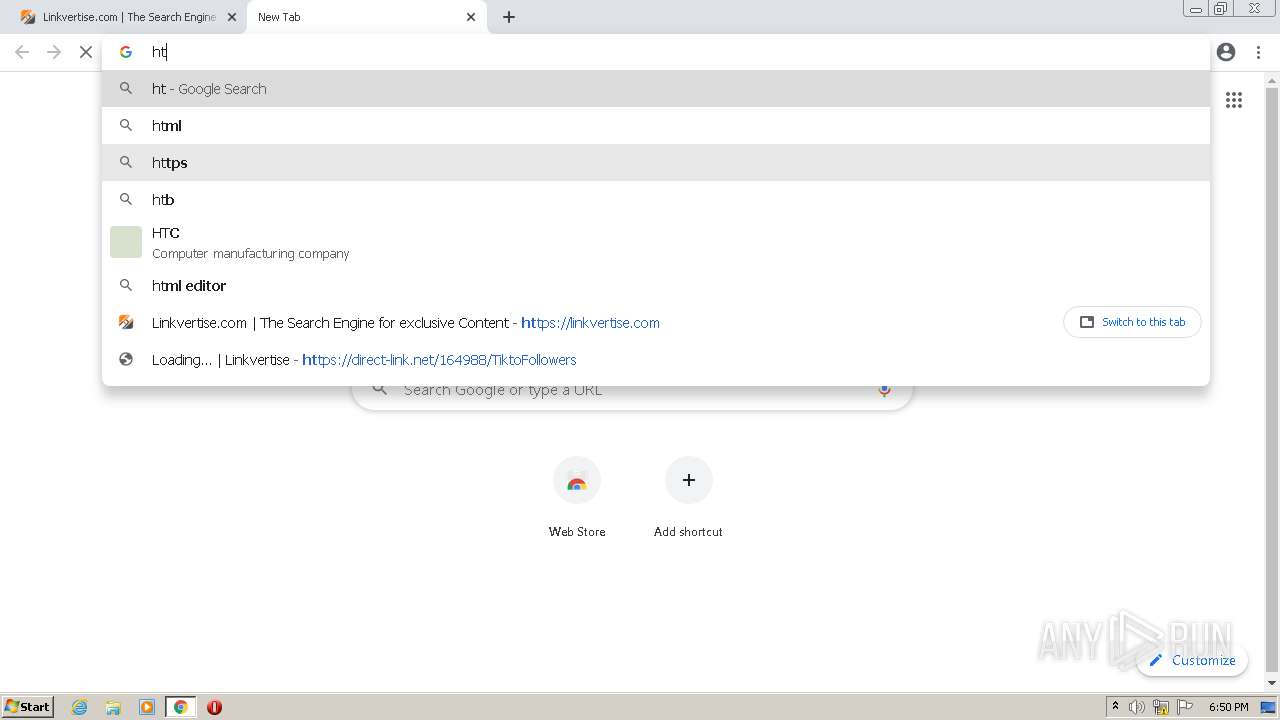
Task: Open Windows Explorer folder in taskbar
Action: pos(113,707)
